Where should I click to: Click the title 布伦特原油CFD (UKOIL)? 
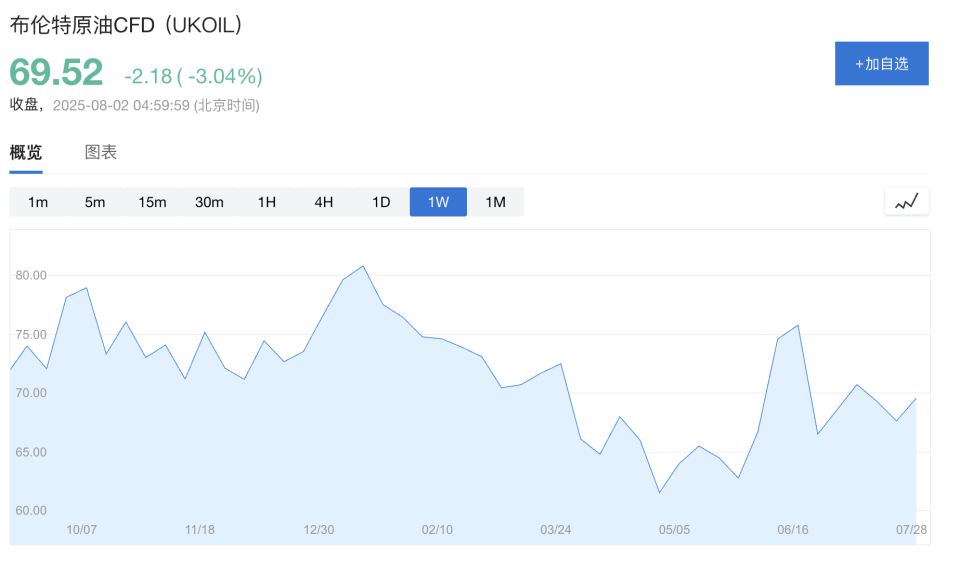click(x=126, y=25)
